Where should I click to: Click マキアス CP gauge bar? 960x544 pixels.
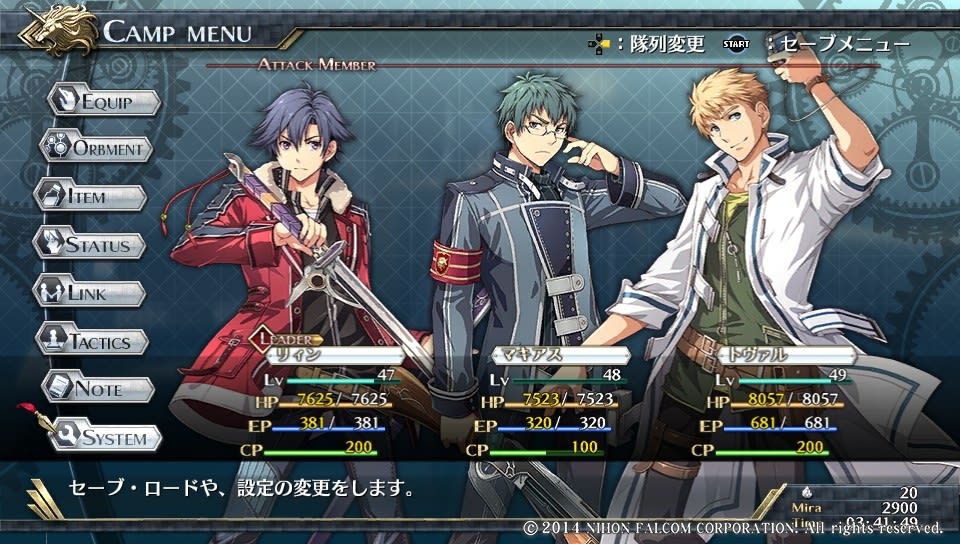546,453
